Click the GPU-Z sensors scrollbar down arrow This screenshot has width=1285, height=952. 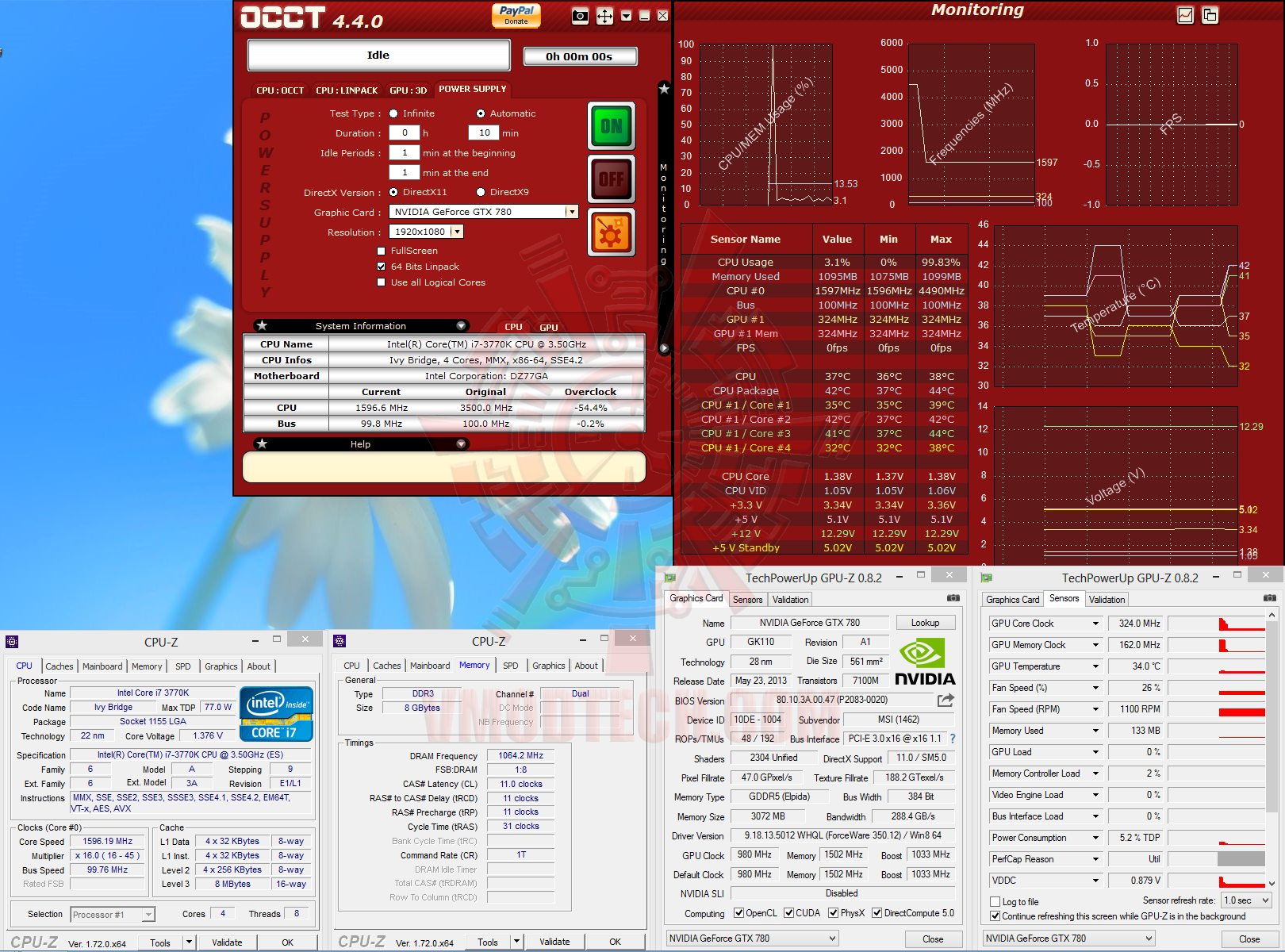coord(1272,883)
